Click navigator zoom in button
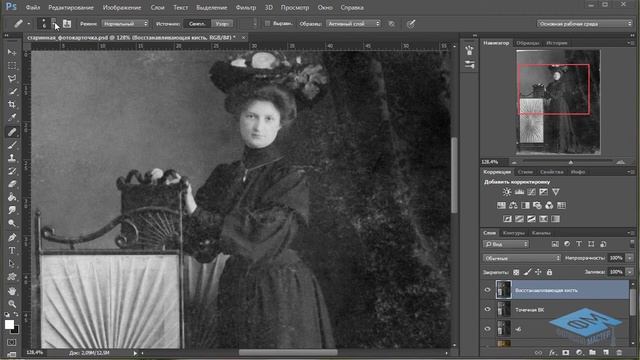 click(621, 162)
